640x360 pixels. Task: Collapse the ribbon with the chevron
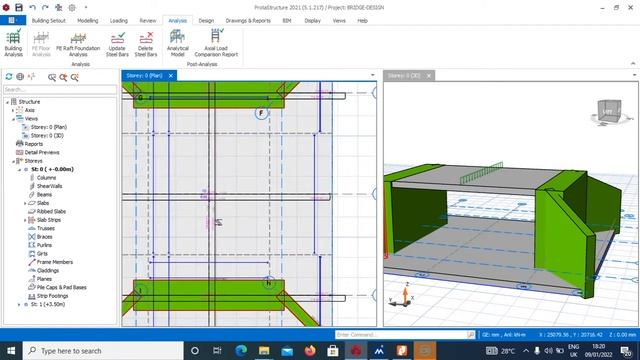point(633,63)
